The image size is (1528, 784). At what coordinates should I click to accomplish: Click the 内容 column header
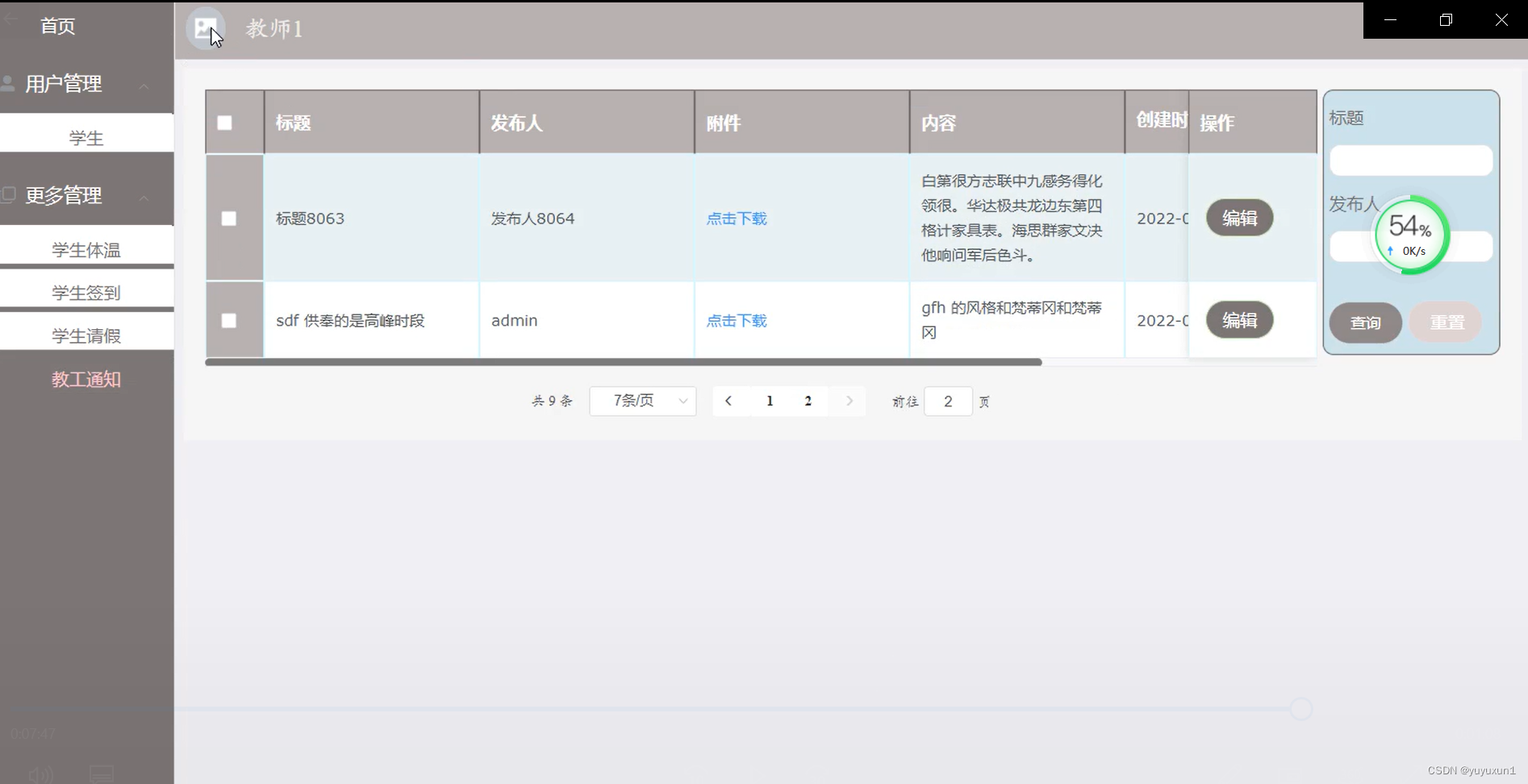(1017, 123)
